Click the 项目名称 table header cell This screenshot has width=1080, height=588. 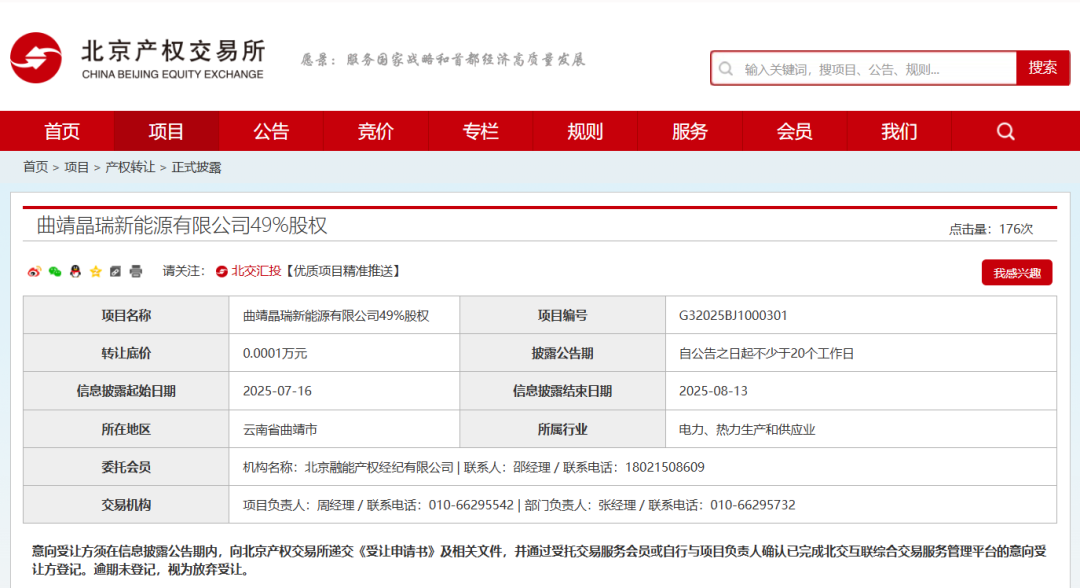(x=126, y=315)
